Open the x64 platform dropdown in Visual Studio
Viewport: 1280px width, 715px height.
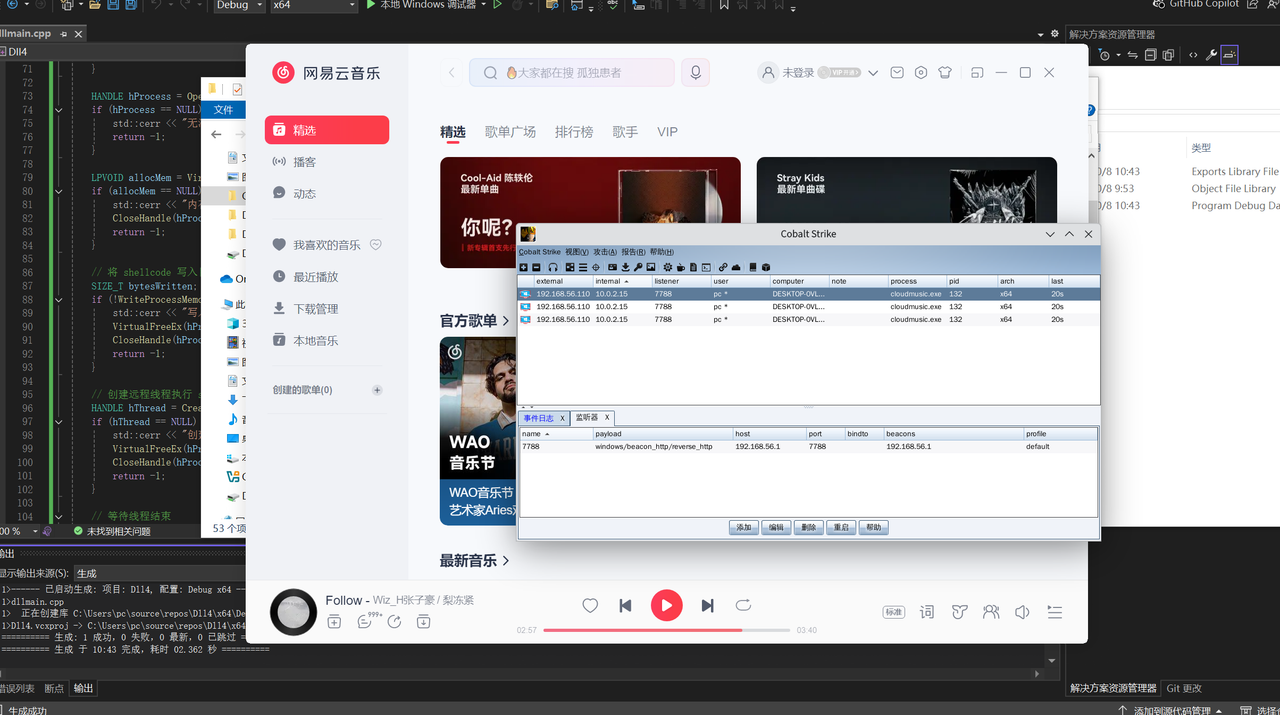314,5
